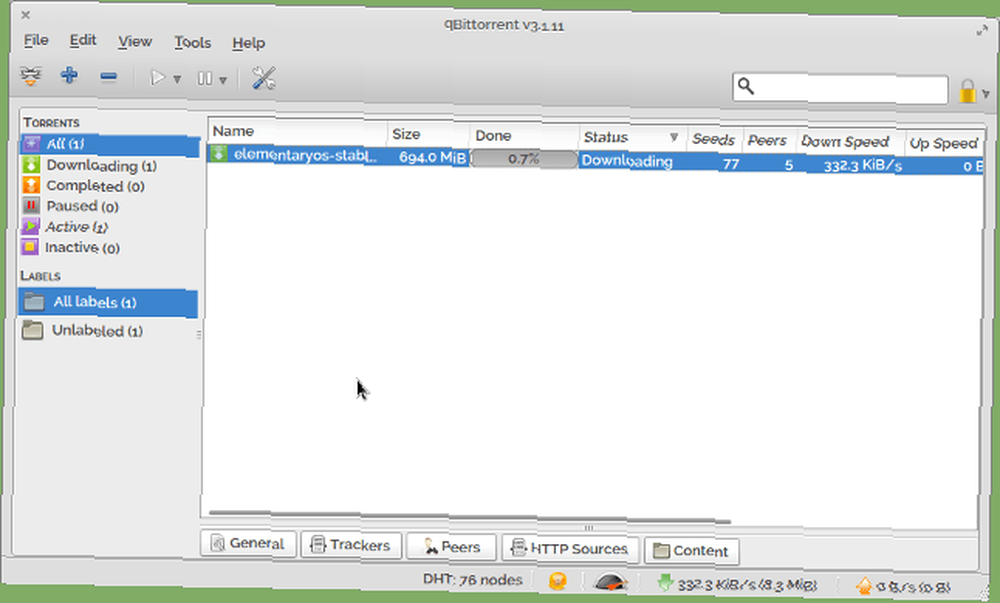1000x603 pixels.
Task: Sort by the Seeds column header
Action: point(714,139)
